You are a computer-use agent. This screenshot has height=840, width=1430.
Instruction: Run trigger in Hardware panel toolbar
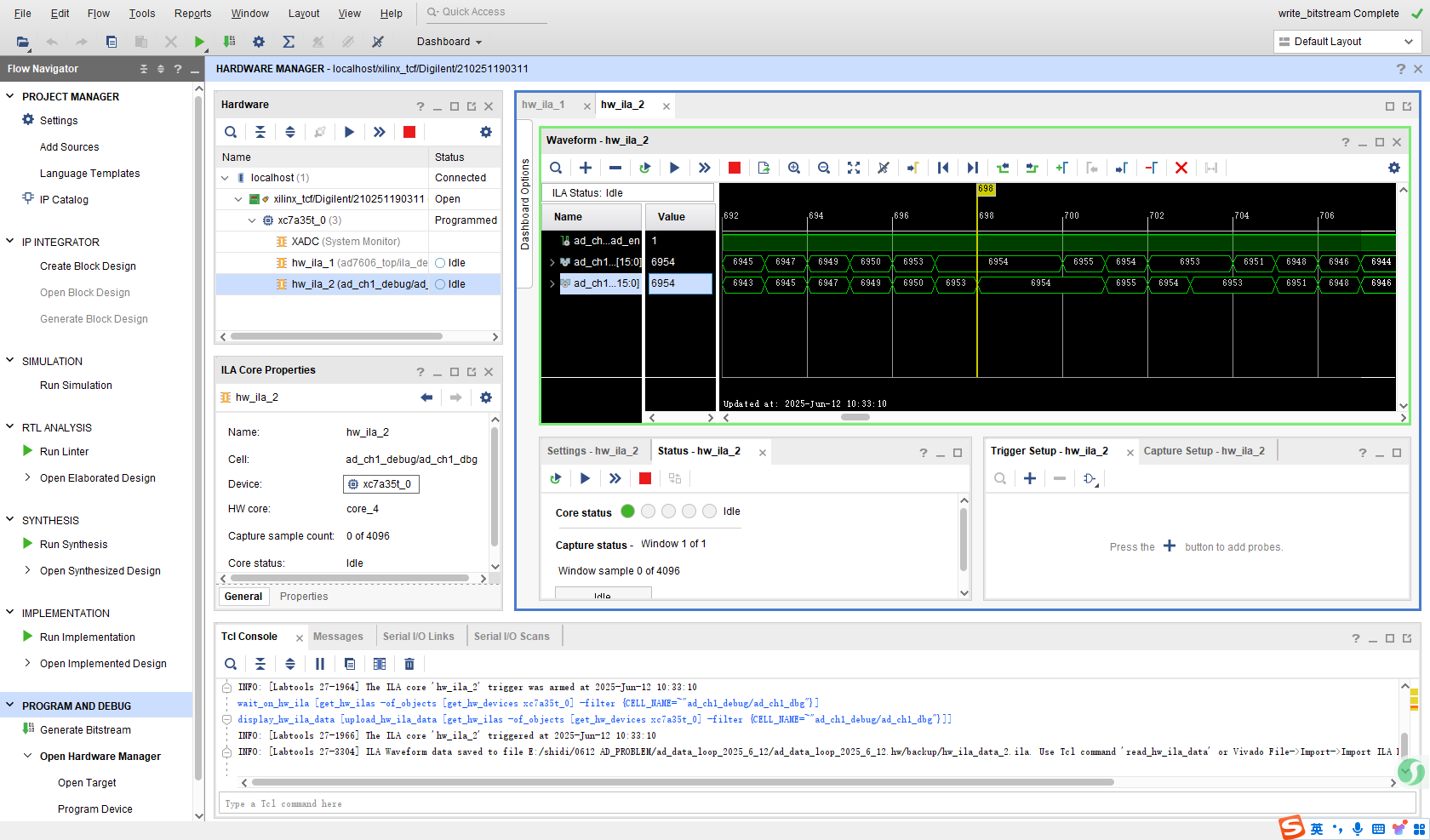point(349,132)
